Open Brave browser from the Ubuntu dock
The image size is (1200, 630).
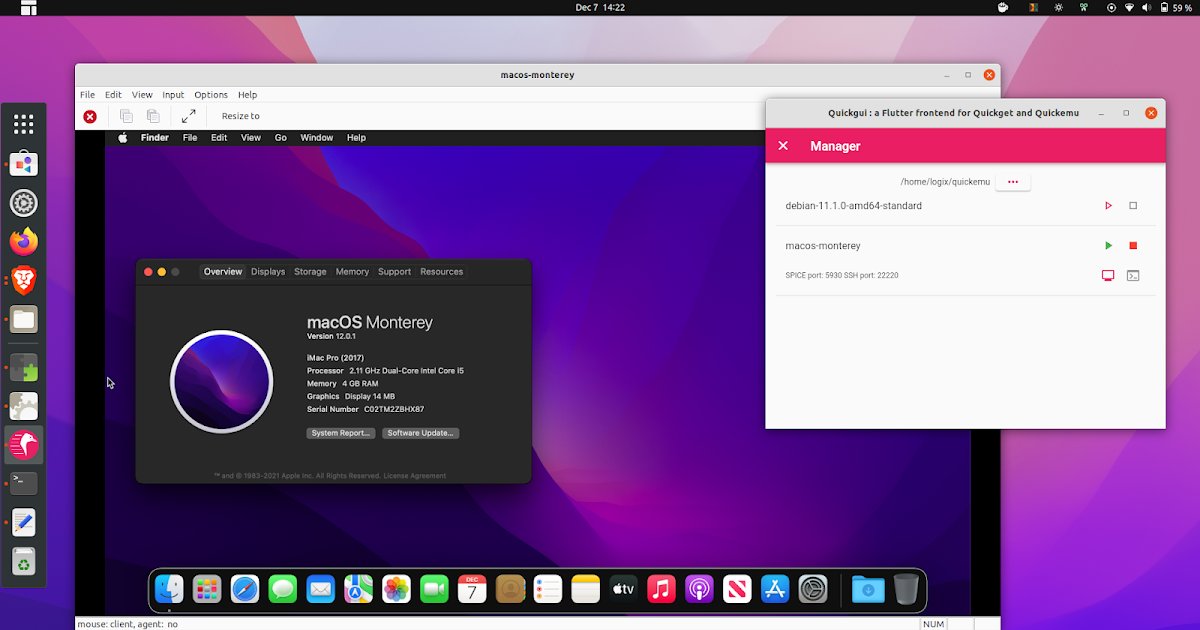tap(24, 281)
